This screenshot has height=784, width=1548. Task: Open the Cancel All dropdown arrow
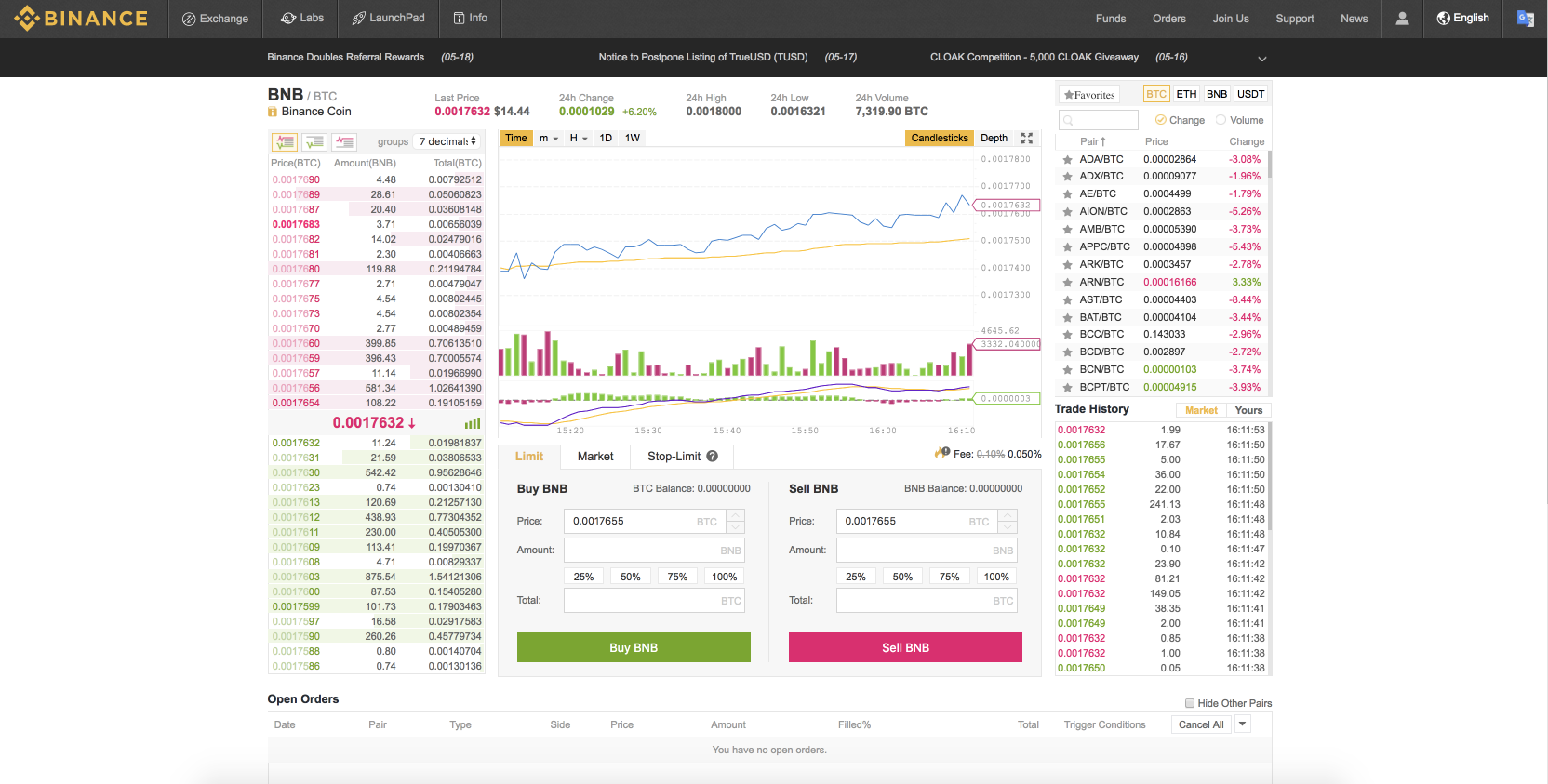1242,724
